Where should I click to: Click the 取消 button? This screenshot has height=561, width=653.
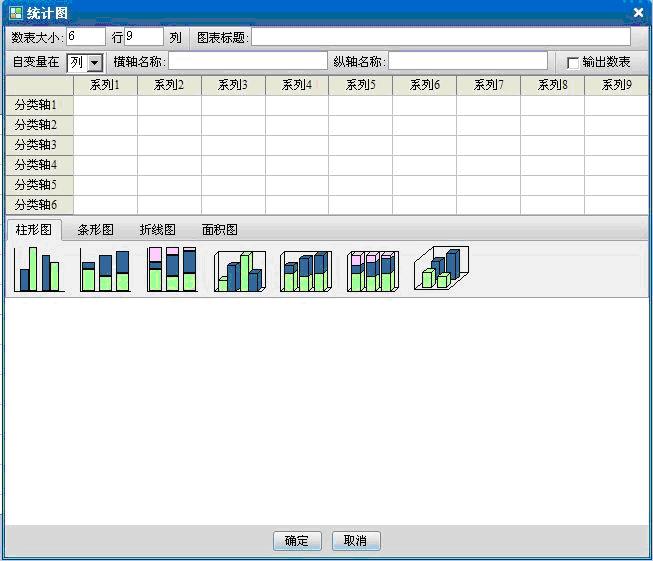point(356,541)
